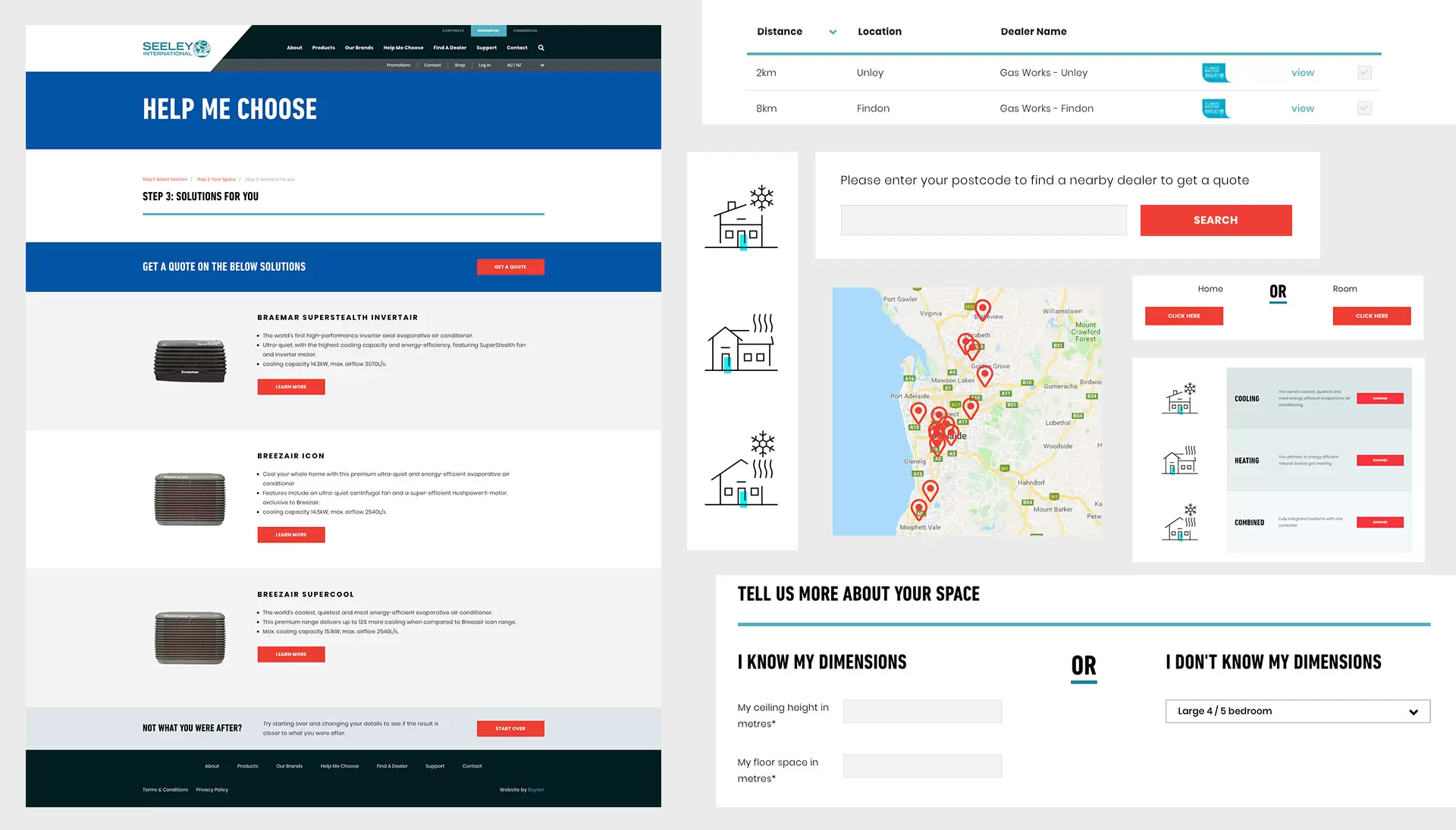Image resolution: width=1456 pixels, height=830 pixels.
Task: Click the floor space in metres field
Action: (922, 766)
